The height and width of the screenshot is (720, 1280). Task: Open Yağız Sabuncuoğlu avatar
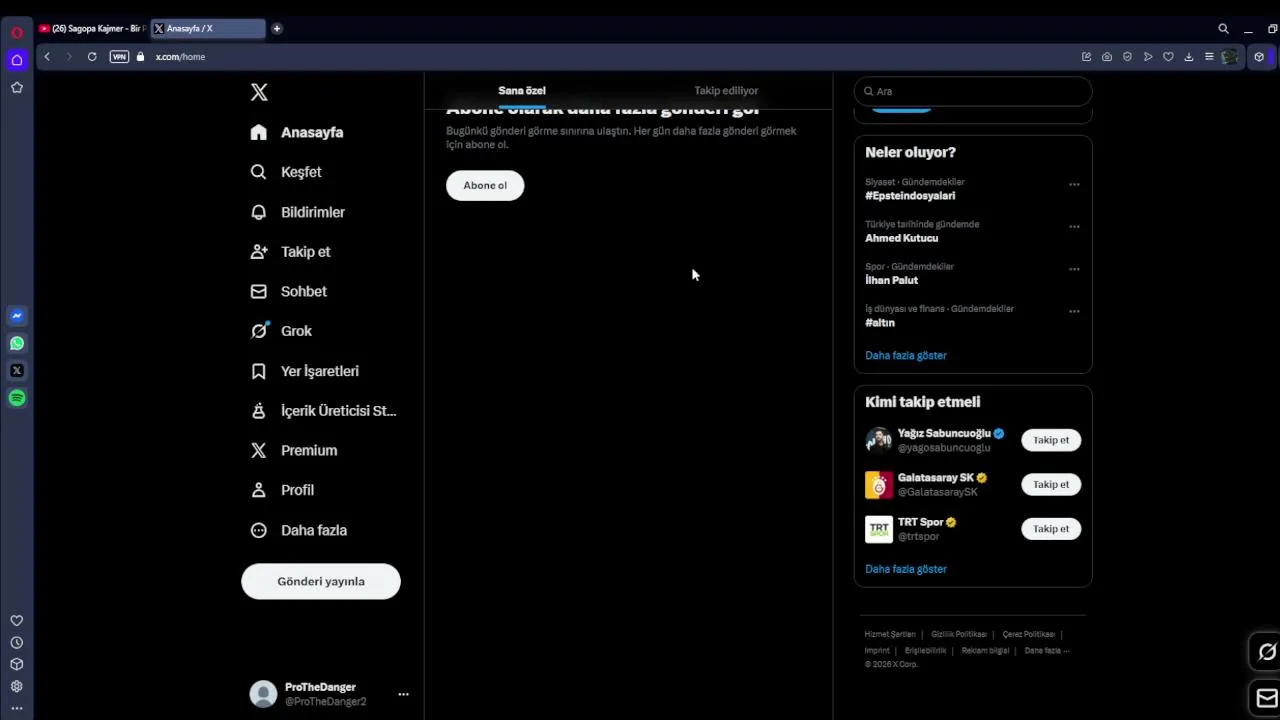(x=879, y=440)
